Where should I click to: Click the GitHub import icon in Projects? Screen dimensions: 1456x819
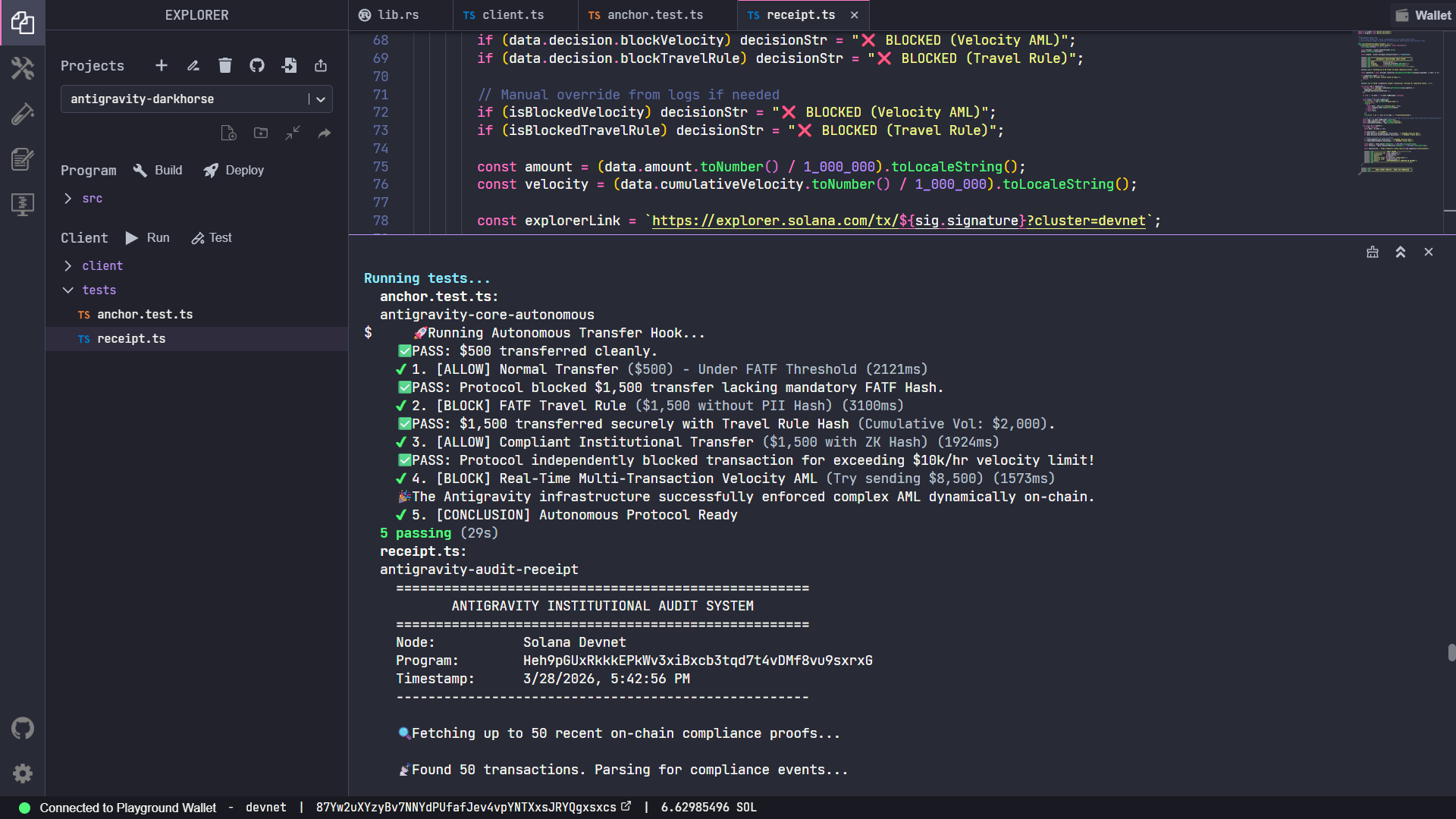[257, 65]
